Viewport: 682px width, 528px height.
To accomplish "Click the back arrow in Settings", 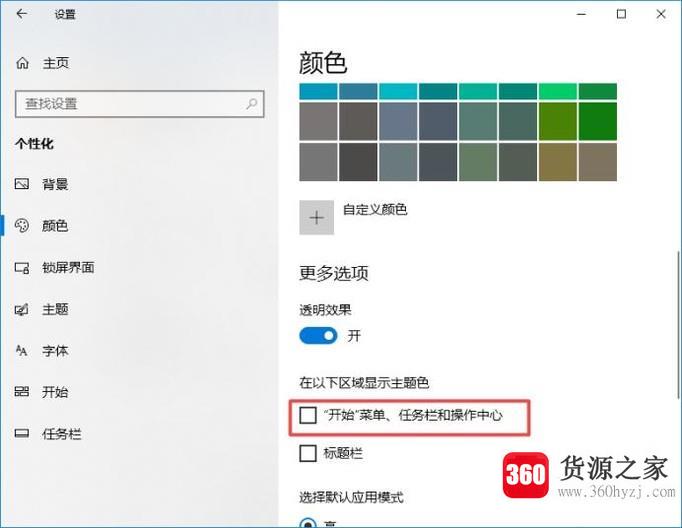I will [x=22, y=14].
